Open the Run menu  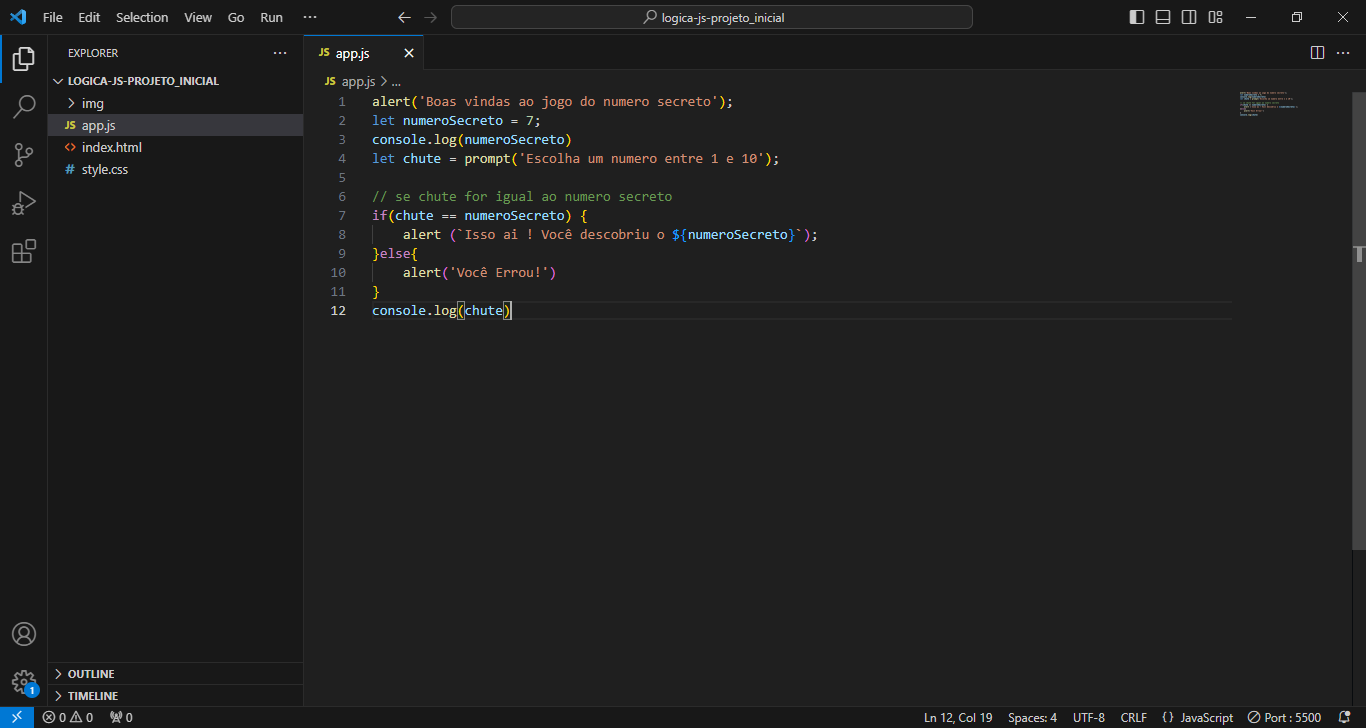tap(271, 17)
